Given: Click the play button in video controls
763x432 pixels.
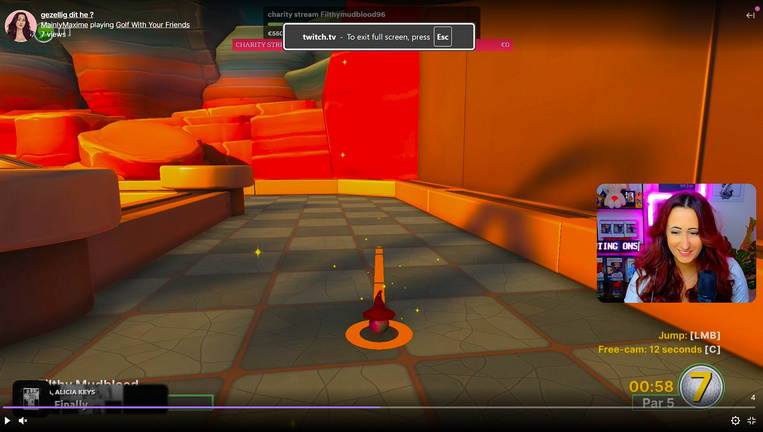Looking at the screenshot, I should [x=7, y=420].
